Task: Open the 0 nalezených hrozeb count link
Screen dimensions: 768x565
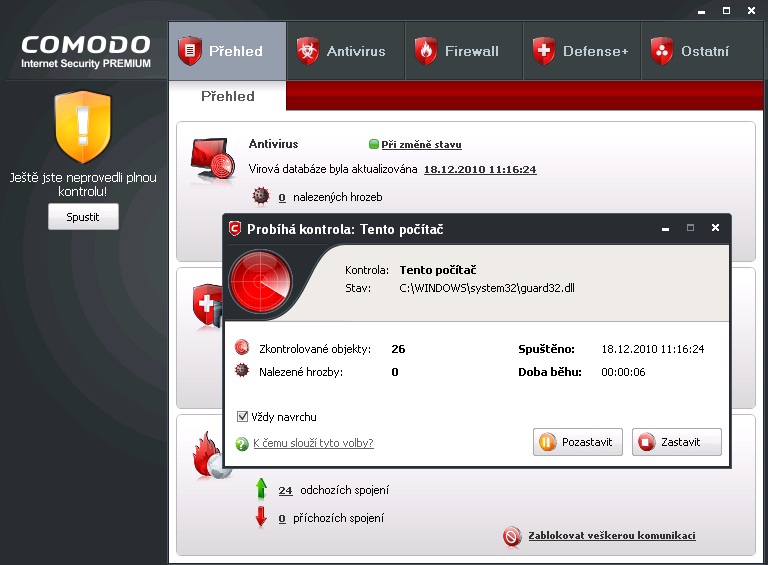Action: (282, 197)
